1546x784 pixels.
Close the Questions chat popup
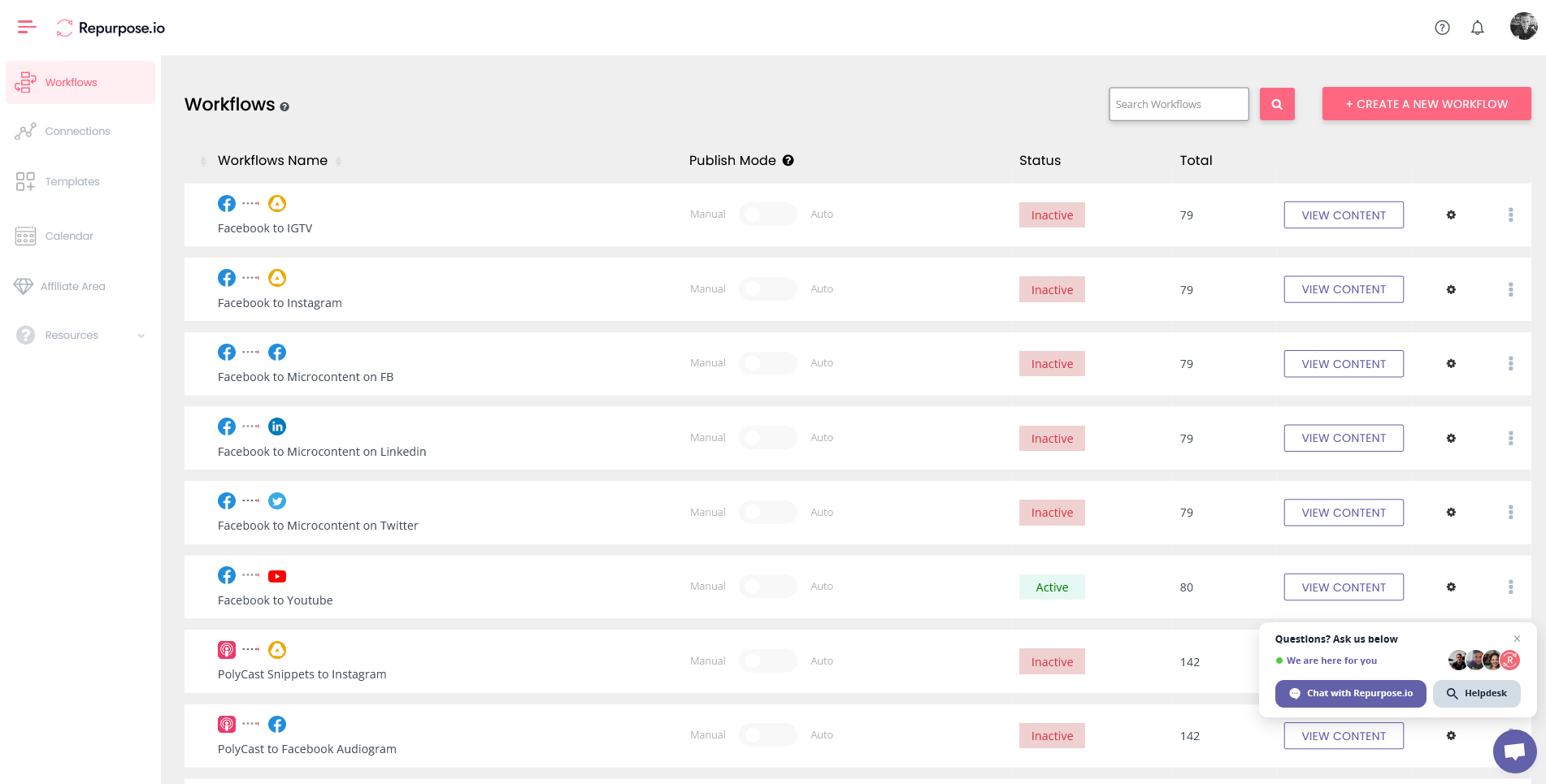click(1517, 639)
